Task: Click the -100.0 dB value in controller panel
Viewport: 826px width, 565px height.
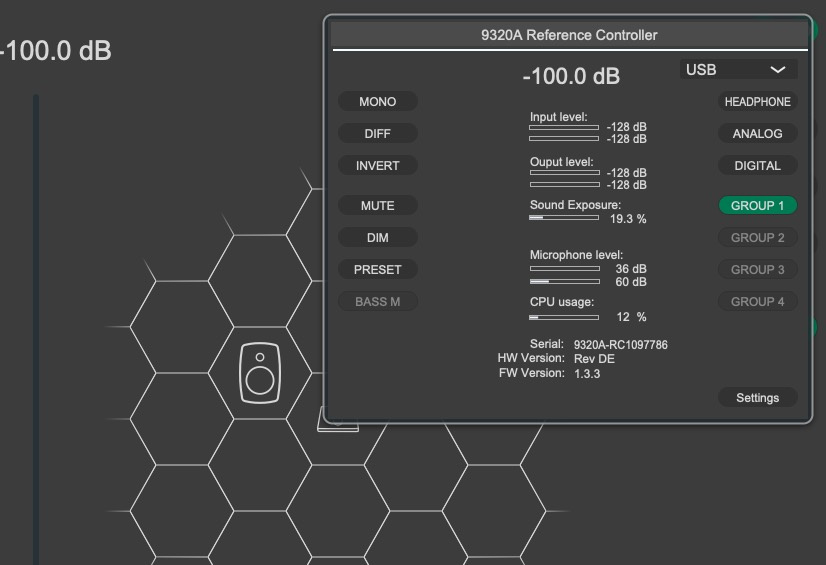Action: pos(571,76)
